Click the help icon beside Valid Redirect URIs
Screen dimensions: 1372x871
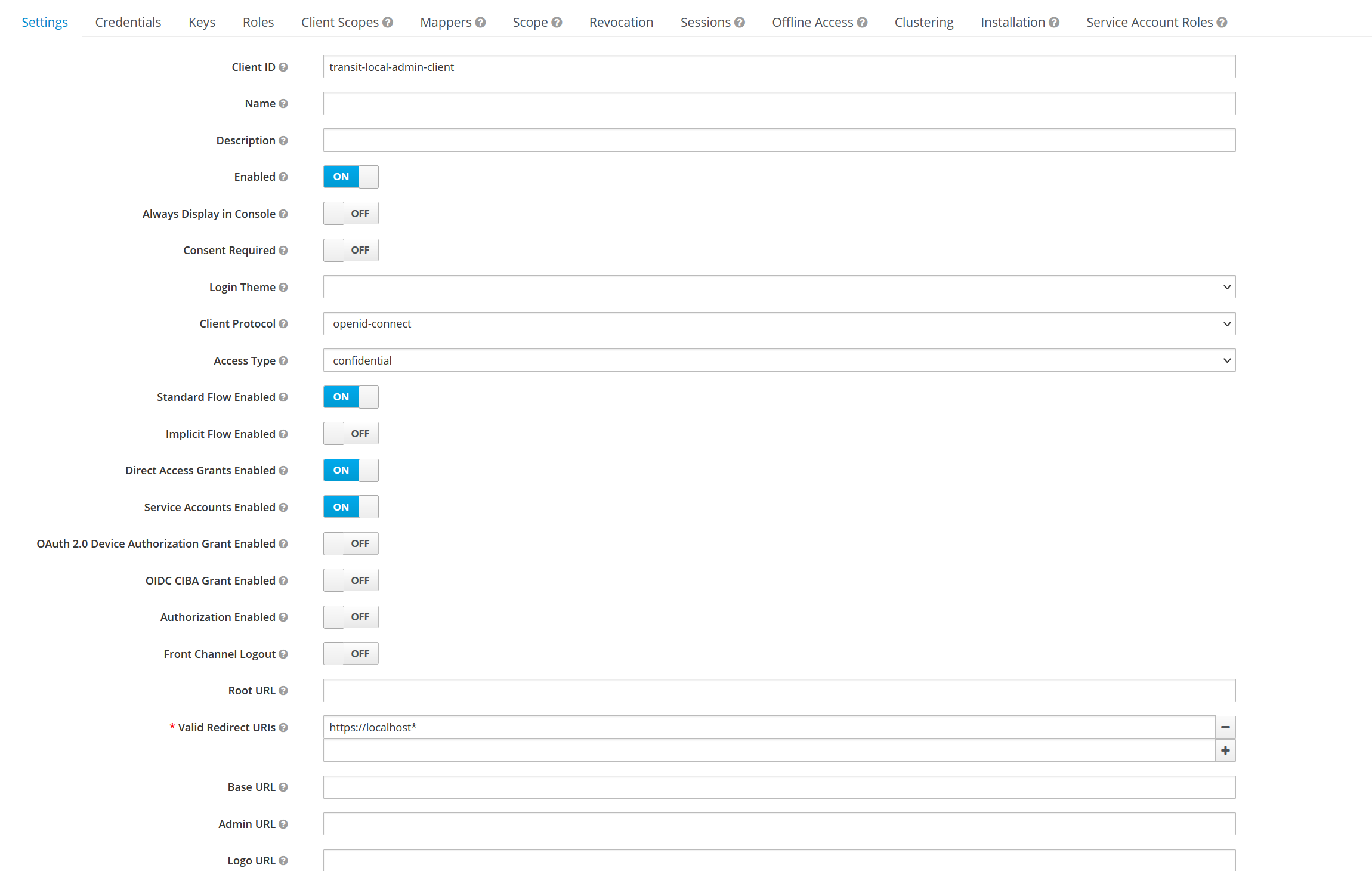pos(284,727)
